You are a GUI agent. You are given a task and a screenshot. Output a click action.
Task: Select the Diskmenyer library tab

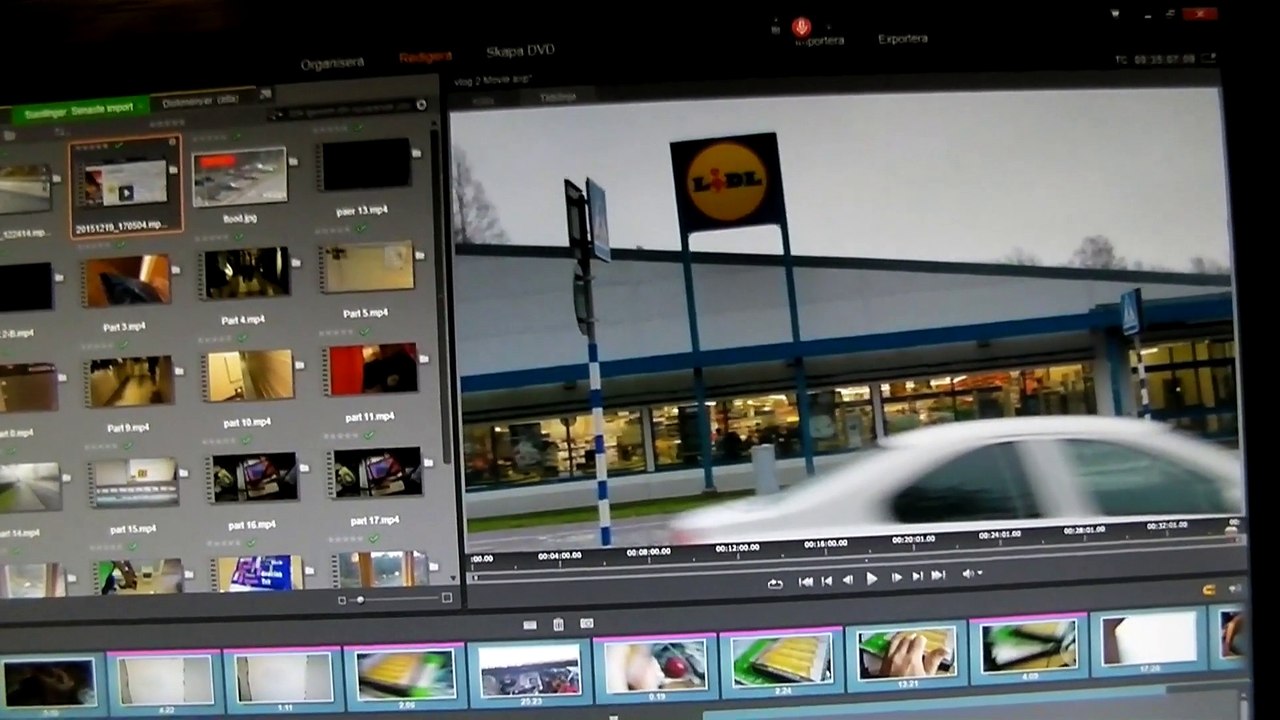(200, 101)
